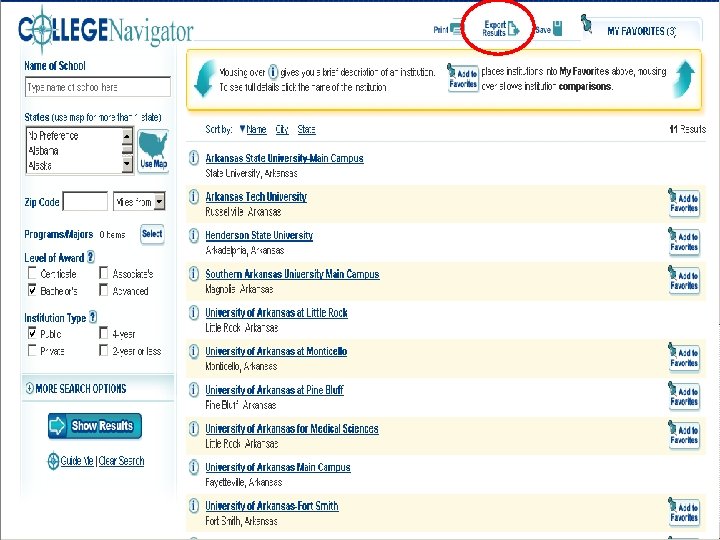Sort results by City

(x=282, y=129)
